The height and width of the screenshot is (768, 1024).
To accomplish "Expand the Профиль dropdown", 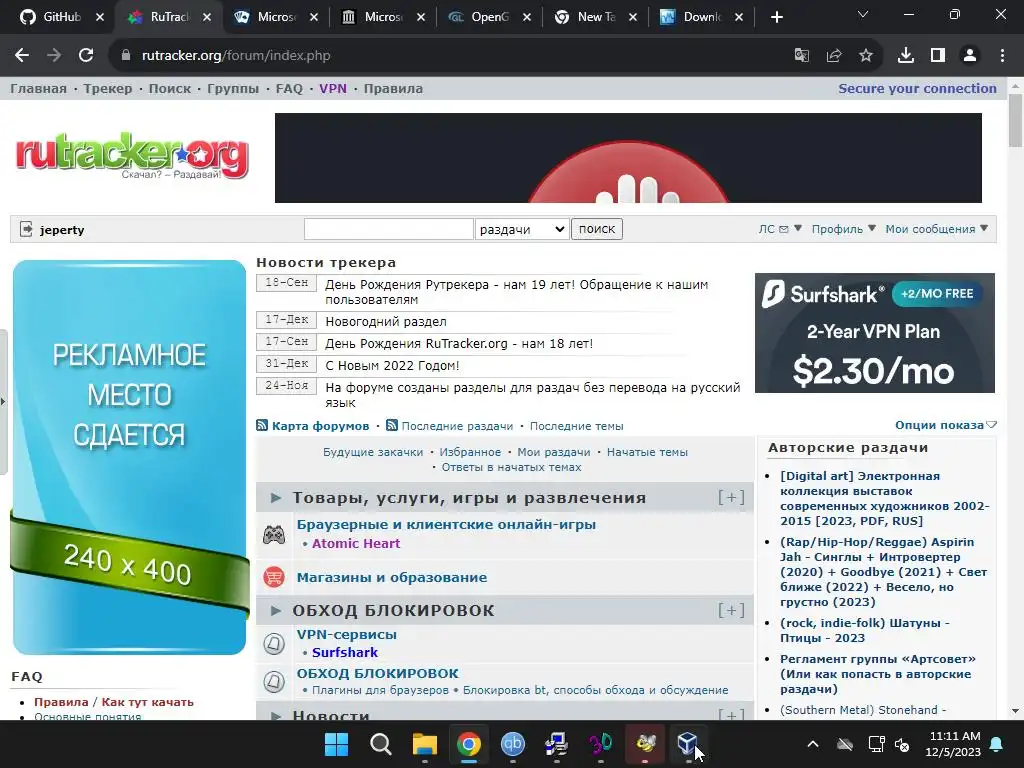I will pyautogui.click(x=843, y=229).
